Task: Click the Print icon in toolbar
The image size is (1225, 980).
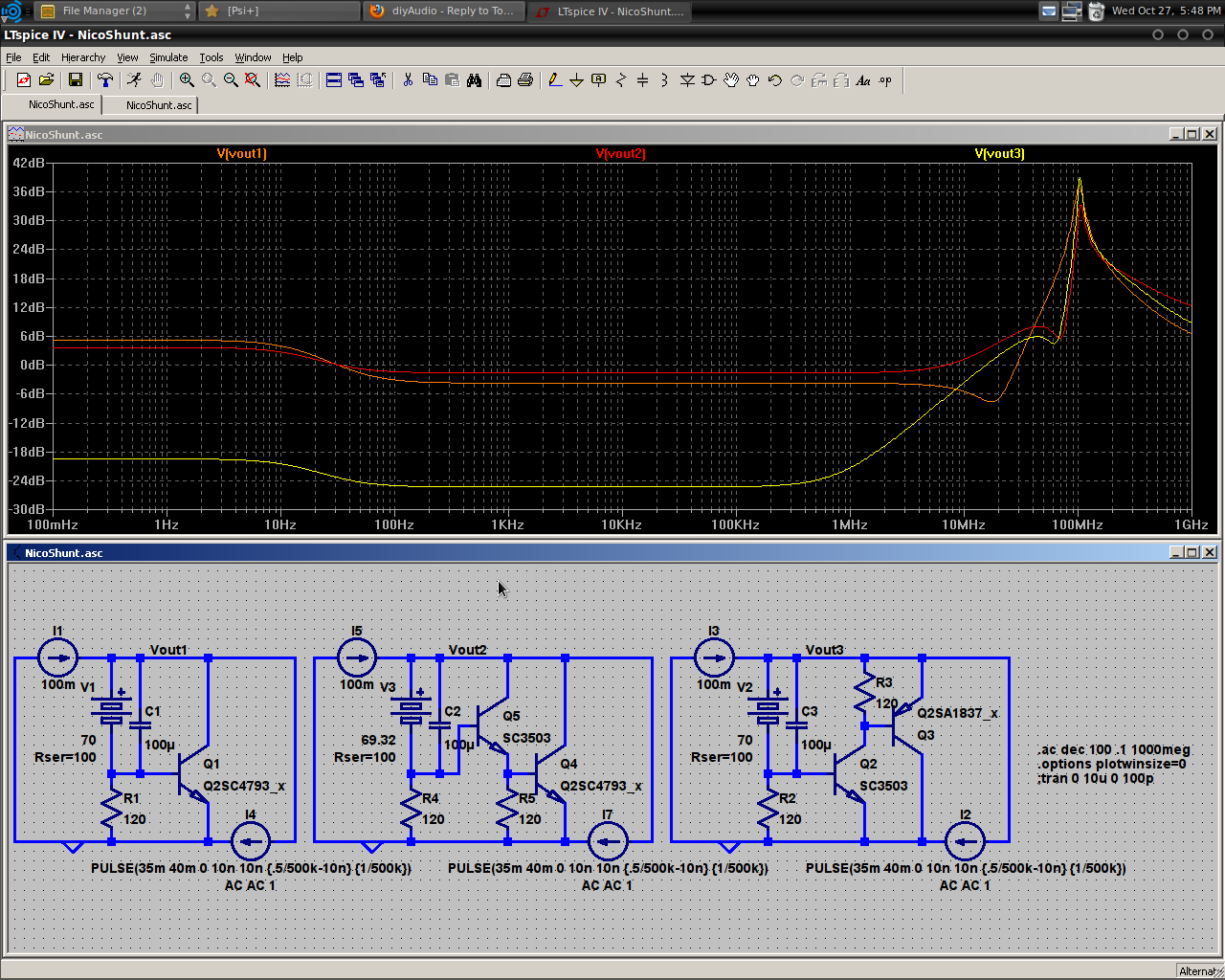Action: point(503,80)
